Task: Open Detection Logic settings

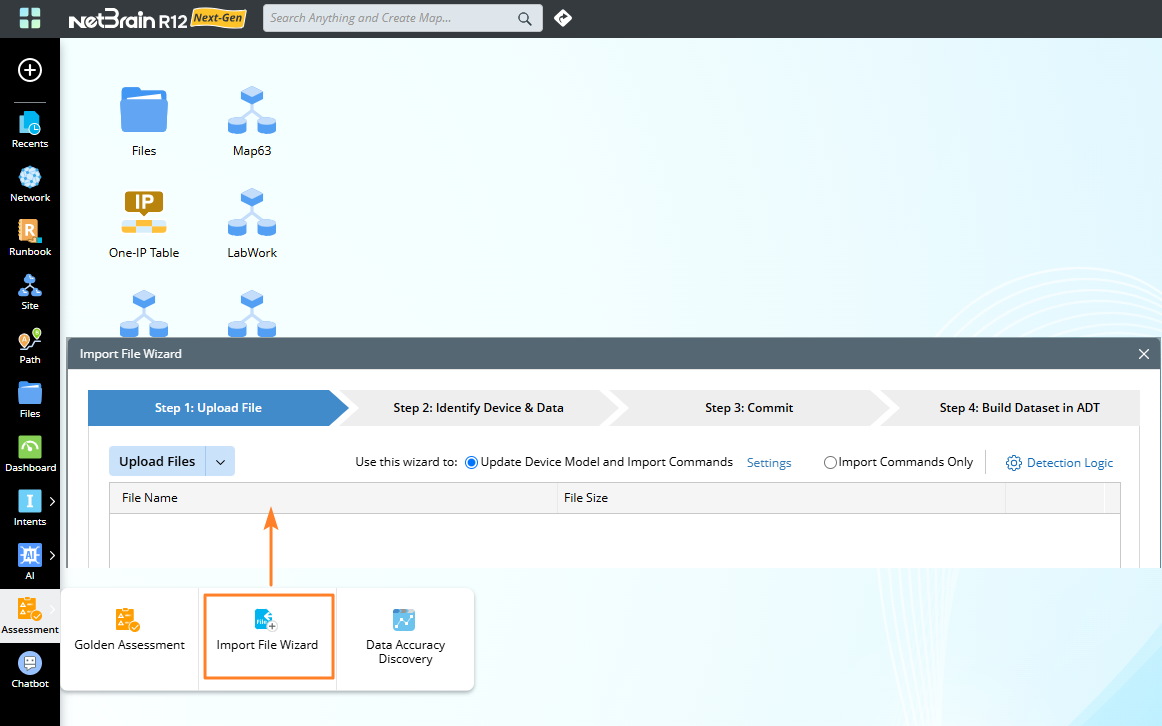Action: 1059,463
